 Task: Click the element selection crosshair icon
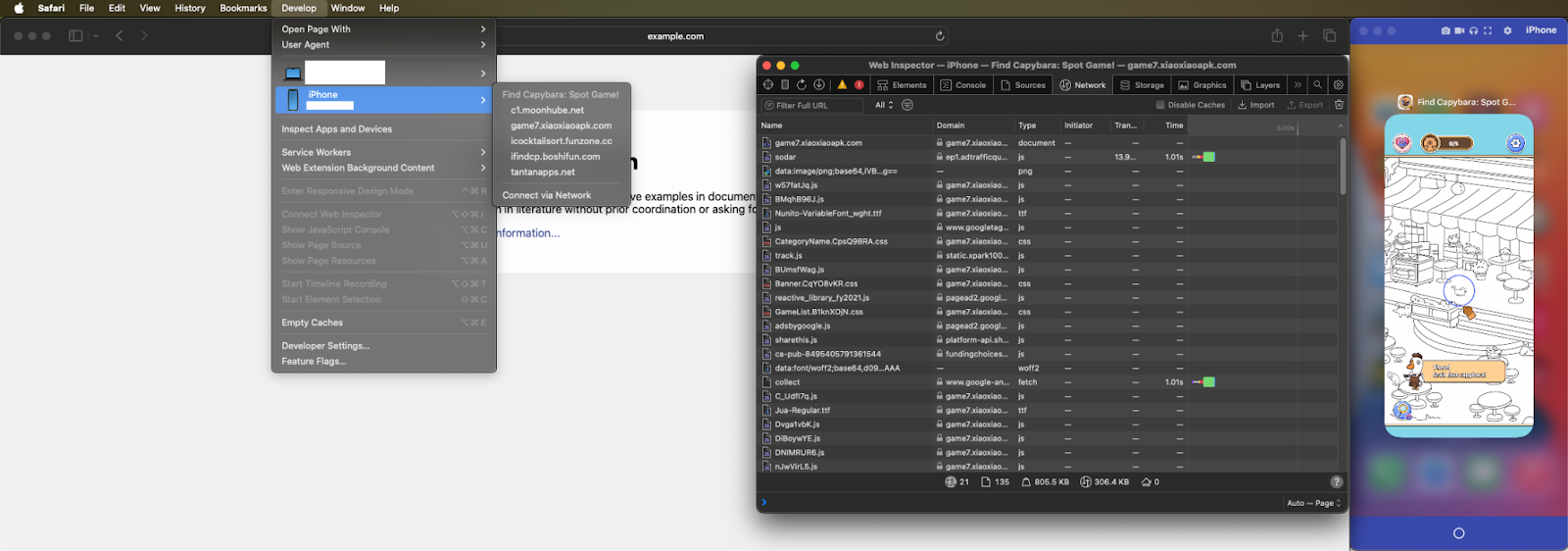(x=767, y=85)
